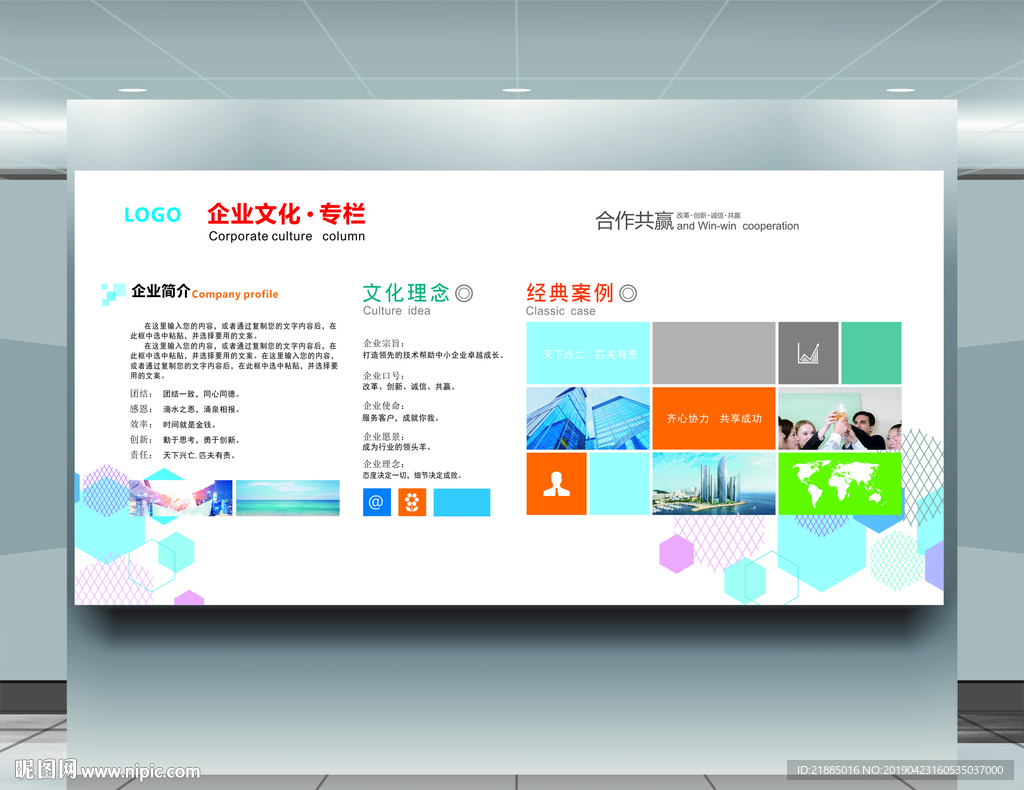Expand the 经典案例 Classic case section
The width and height of the screenshot is (1024, 790).
tap(570, 293)
